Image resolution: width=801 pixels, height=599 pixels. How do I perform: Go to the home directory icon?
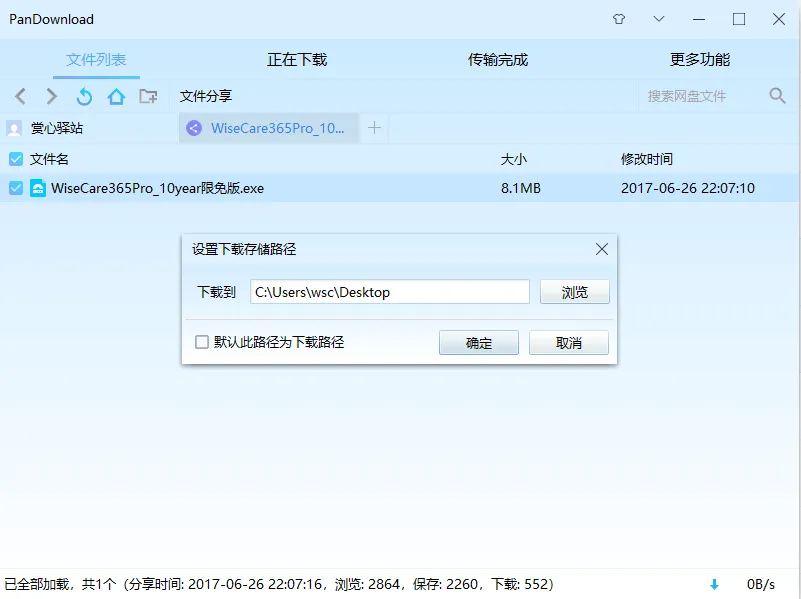click(x=116, y=96)
